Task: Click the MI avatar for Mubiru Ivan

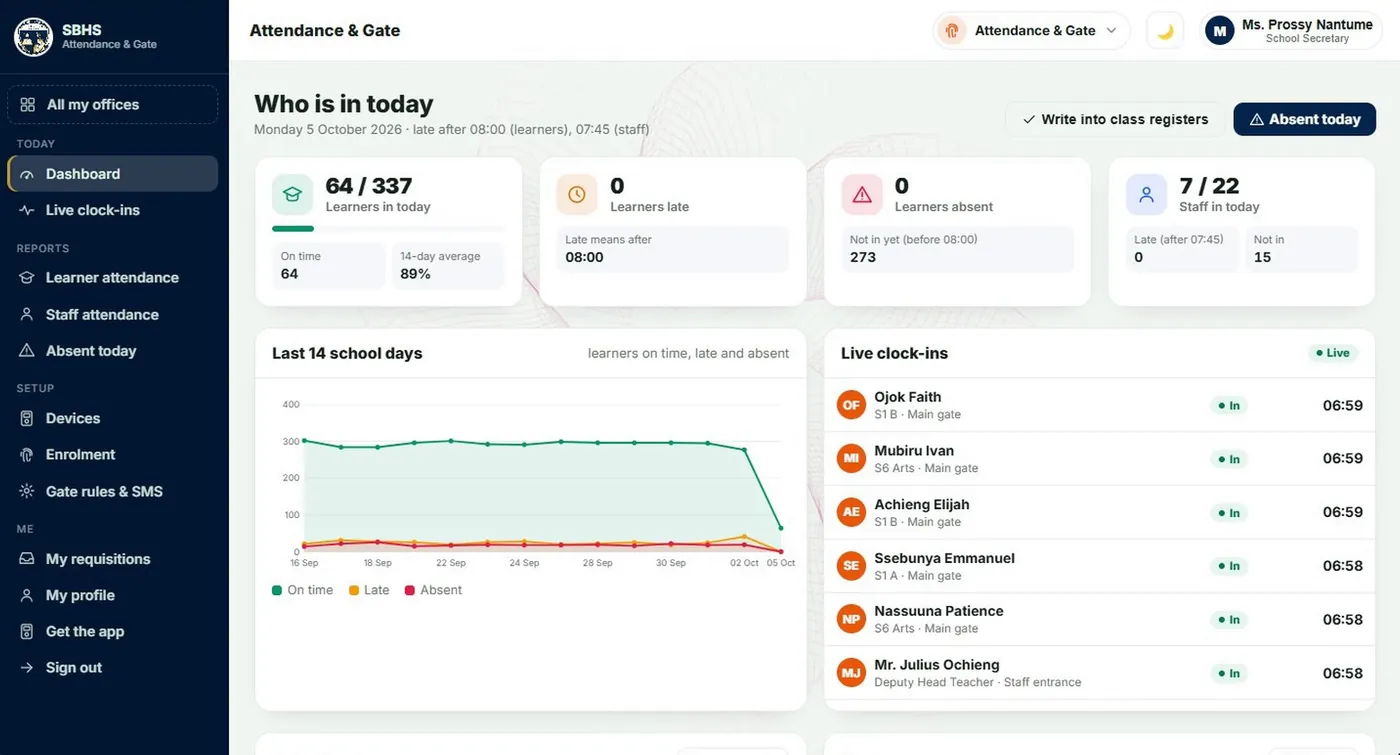Action: click(x=851, y=459)
